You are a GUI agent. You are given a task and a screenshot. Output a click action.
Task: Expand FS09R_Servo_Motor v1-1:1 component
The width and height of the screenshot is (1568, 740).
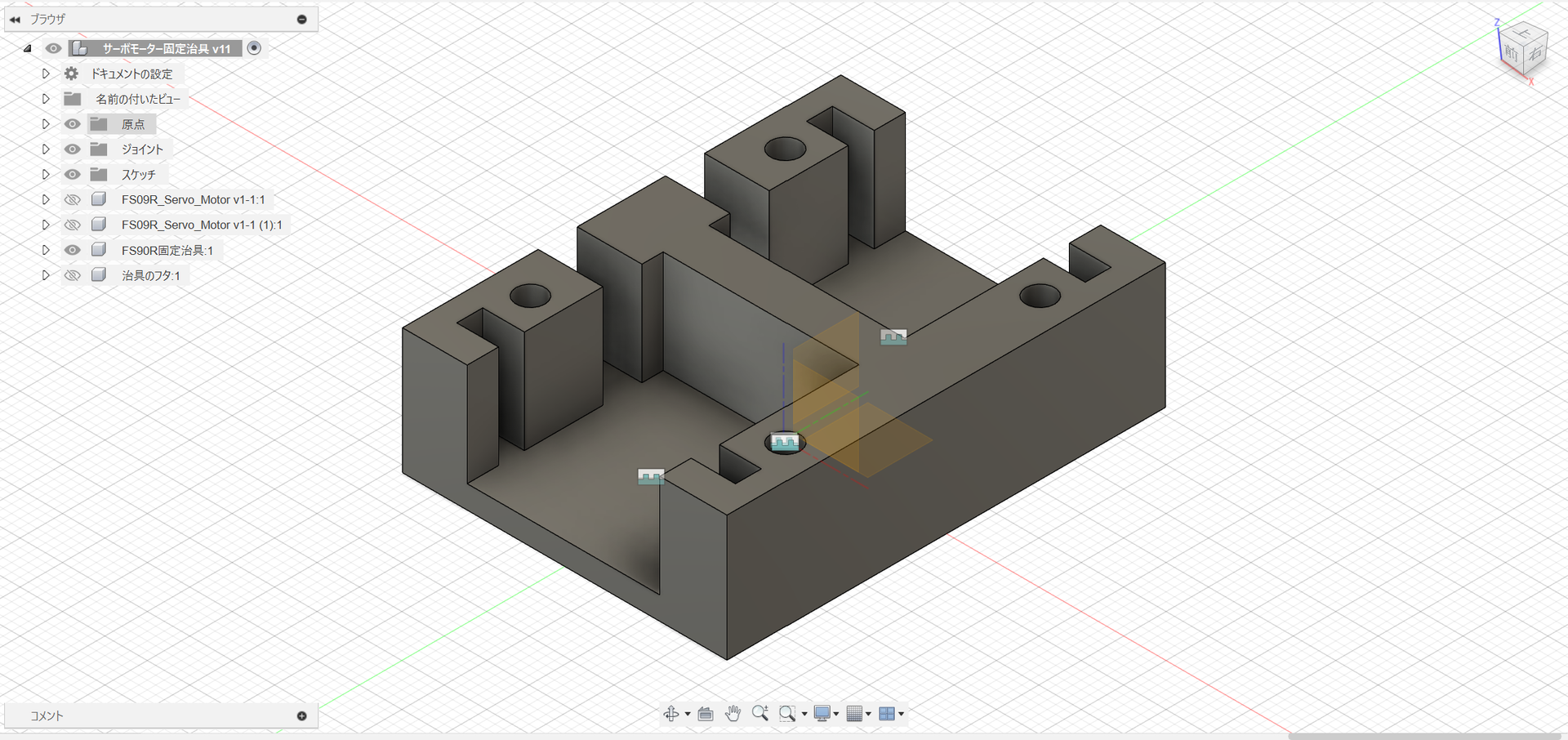click(46, 199)
